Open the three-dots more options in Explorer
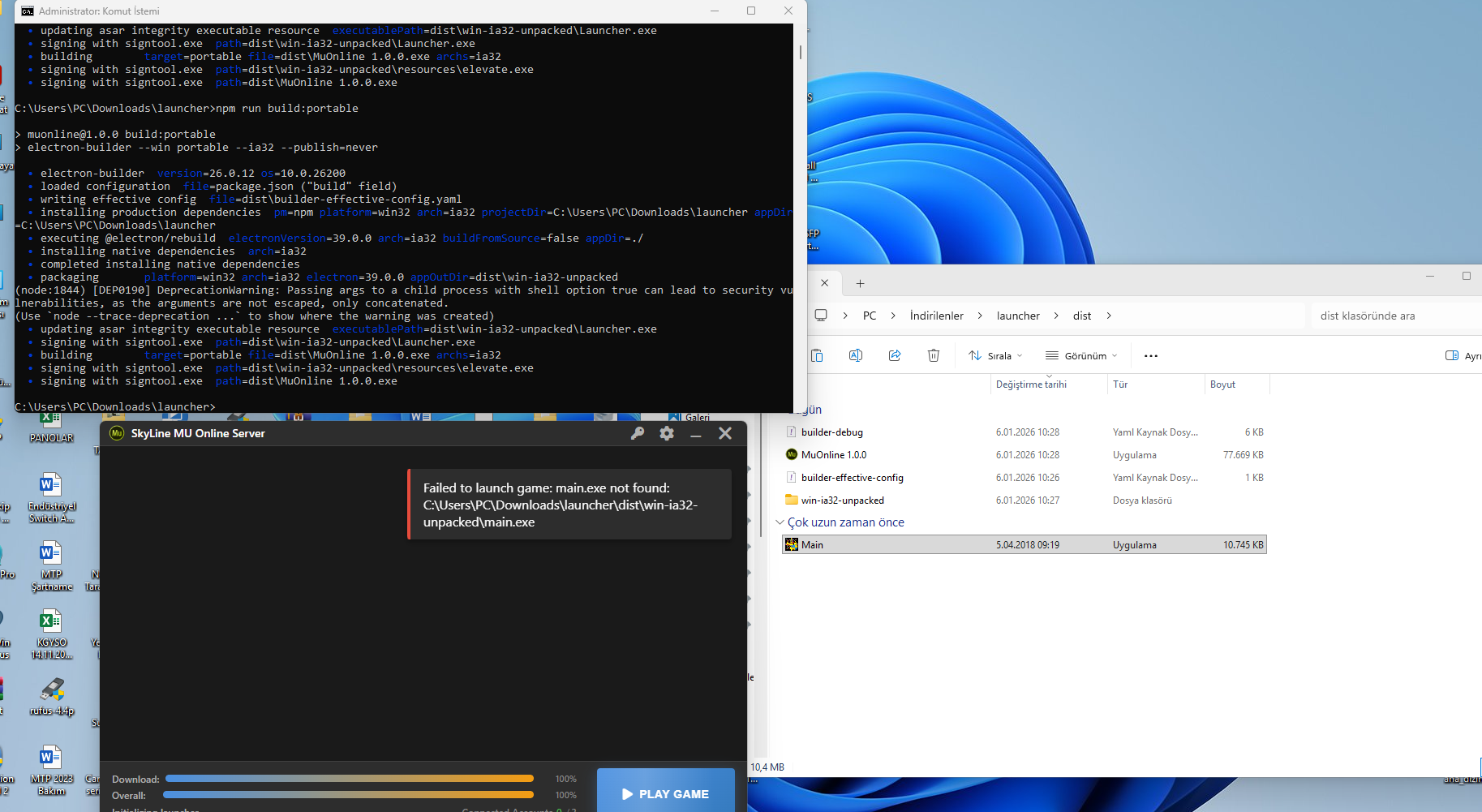Screen dimensions: 1482x812 [1151, 355]
